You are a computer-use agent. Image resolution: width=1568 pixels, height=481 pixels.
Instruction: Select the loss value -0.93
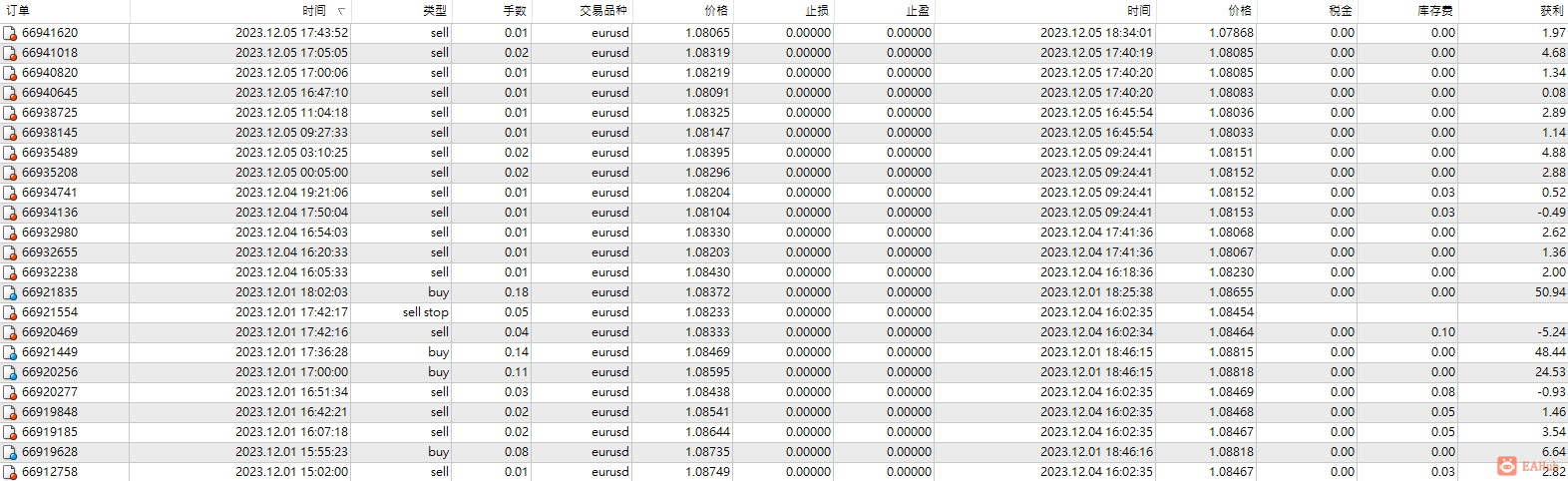click(x=1551, y=392)
